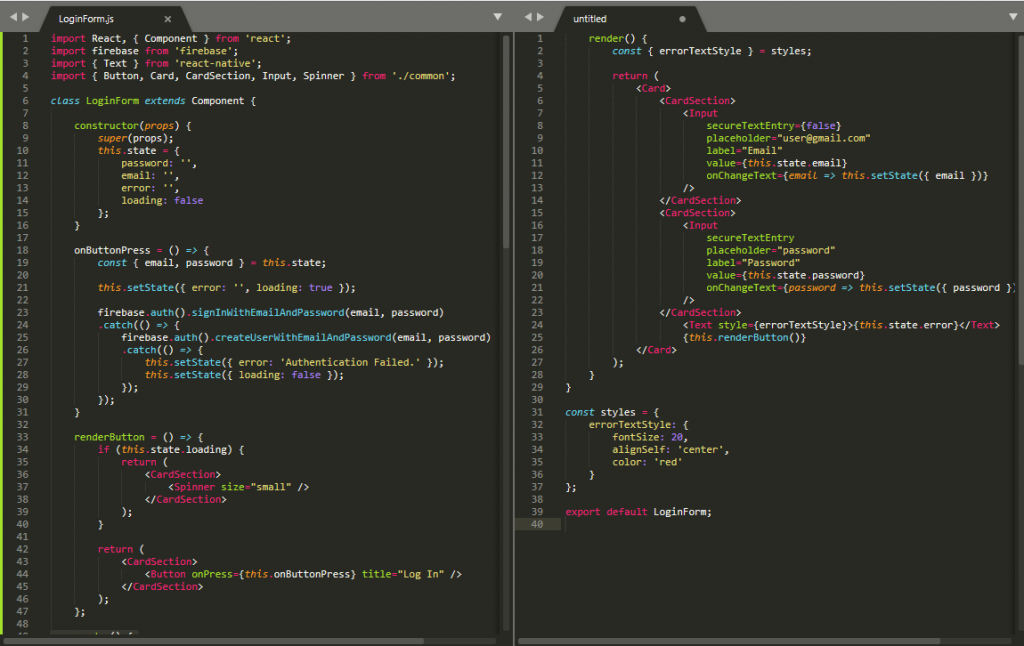The width and height of the screenshot is (1024, 646).
Task: Click the 'react-native' import string
Action: point(215,64)
